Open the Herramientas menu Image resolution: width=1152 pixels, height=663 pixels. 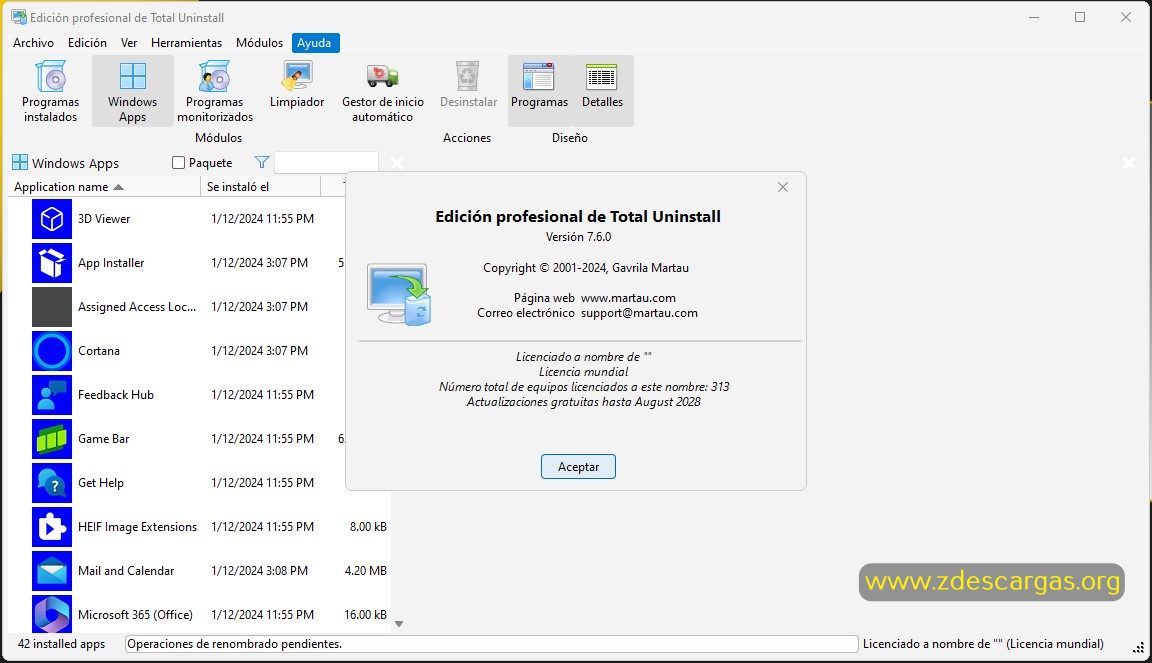tap(187, 43)
